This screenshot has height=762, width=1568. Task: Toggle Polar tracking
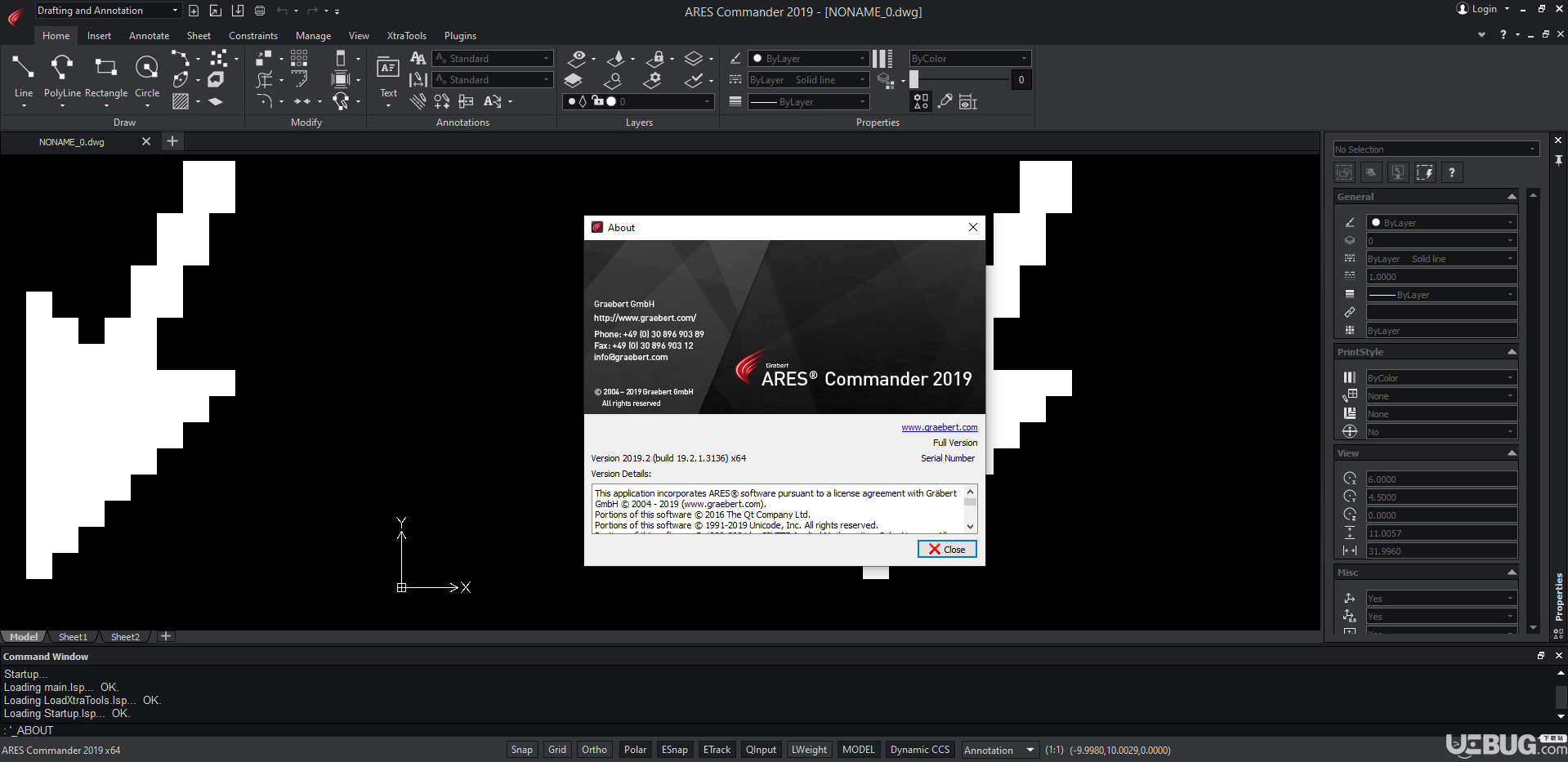(x=635, y=750)
